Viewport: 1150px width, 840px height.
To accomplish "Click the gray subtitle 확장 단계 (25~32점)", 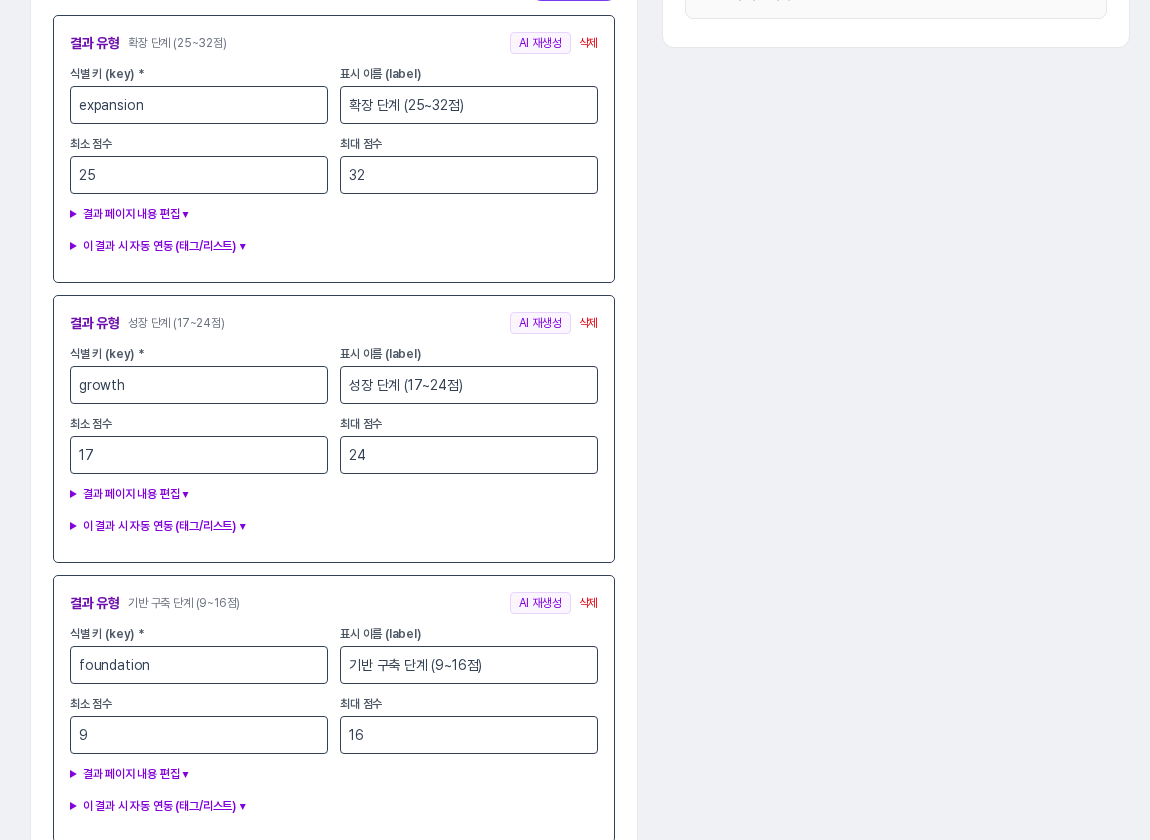I will [x=177, y=43].
